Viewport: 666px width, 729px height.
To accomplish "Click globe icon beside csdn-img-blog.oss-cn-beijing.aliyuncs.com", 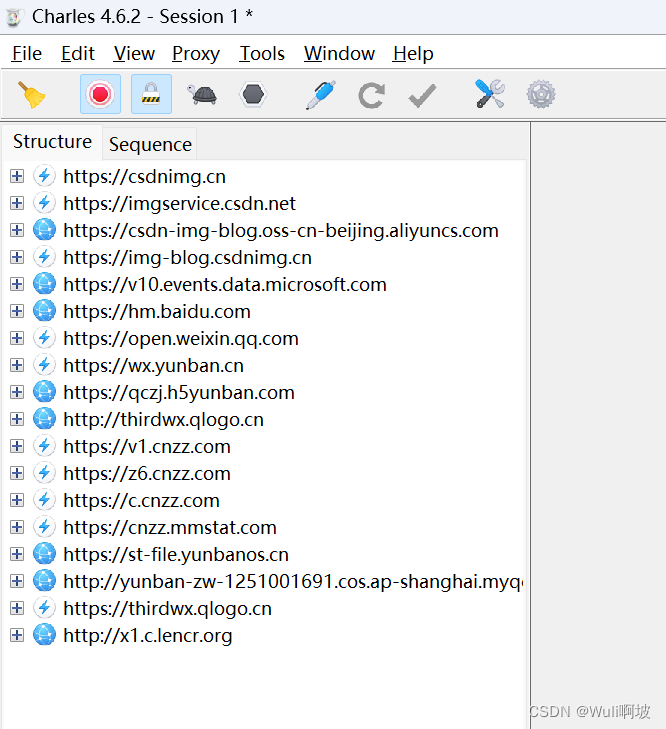I will (44, 230).
